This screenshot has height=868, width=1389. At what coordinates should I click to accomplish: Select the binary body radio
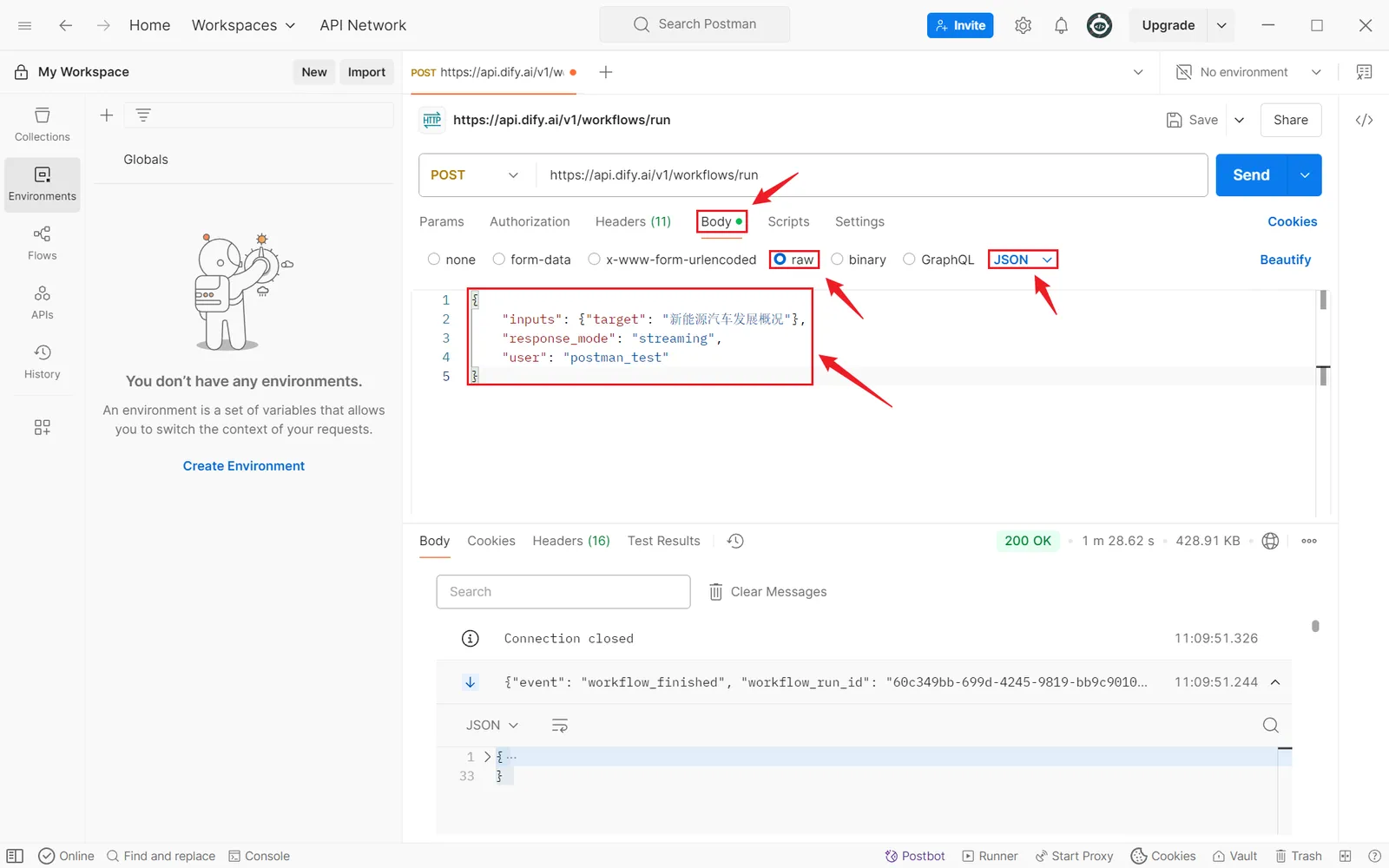coord(837,259)
